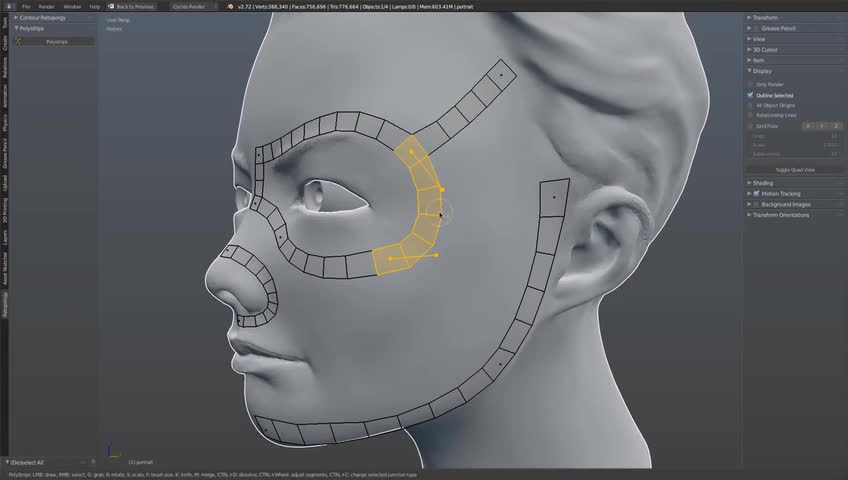Click the 'Verts:388,340' statistic in the header

(270, 6)
